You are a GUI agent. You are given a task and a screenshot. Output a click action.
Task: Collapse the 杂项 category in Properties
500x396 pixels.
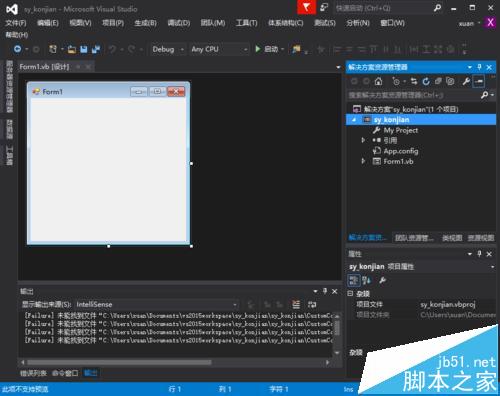pyautogui.click(x=350, y=293)
